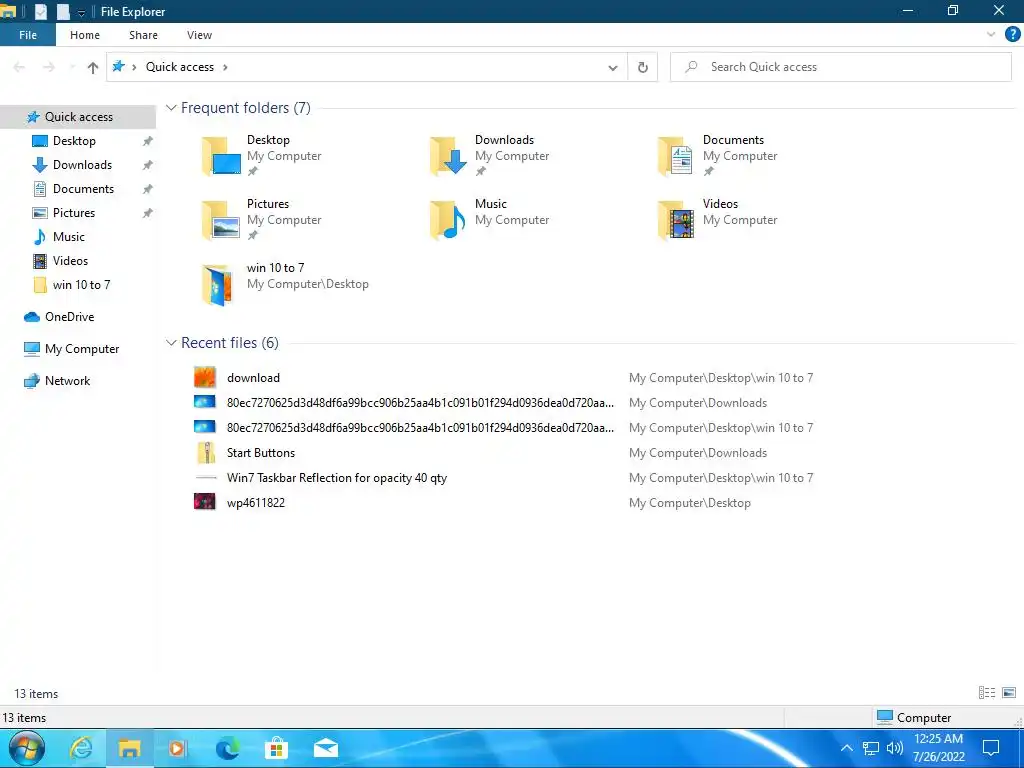Screen dimensions: 1024x768
Task: Open Microsoft Edge from the taskbar
Action: tap(227, 748)
